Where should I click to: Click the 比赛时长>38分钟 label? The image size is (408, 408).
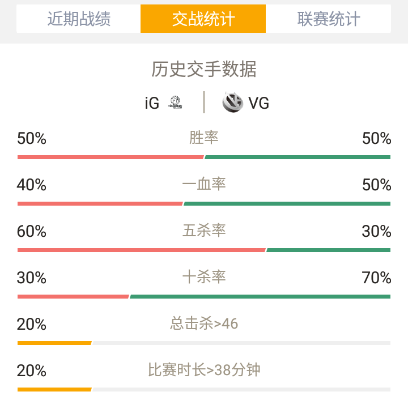(204, 370)
